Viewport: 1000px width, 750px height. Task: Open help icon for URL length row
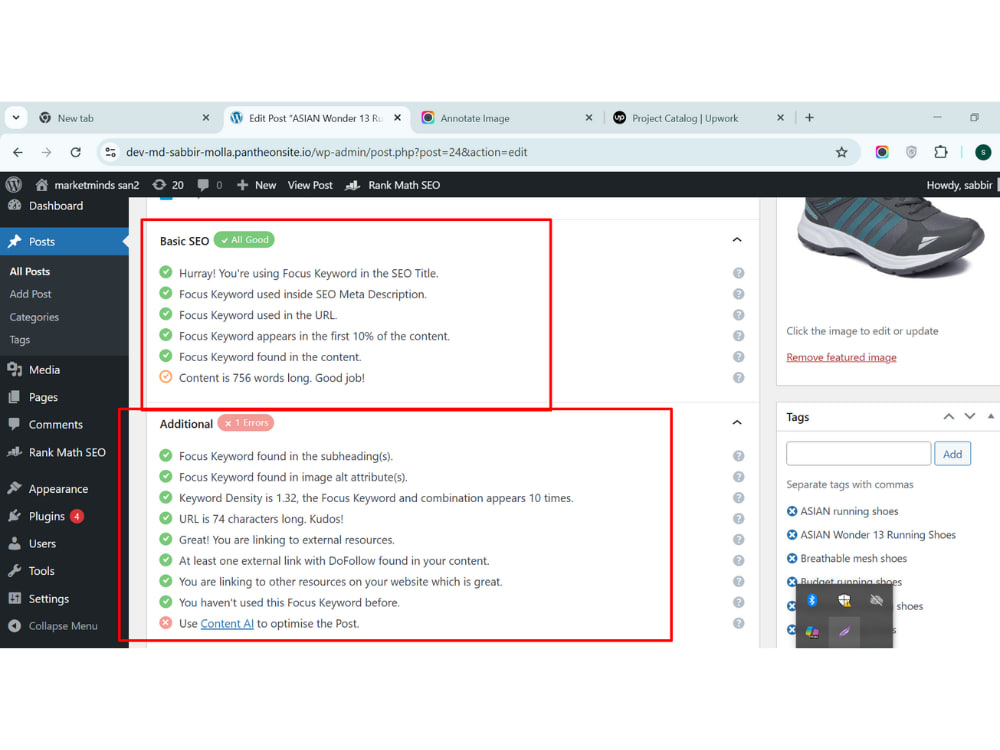[x=739, y=518]
